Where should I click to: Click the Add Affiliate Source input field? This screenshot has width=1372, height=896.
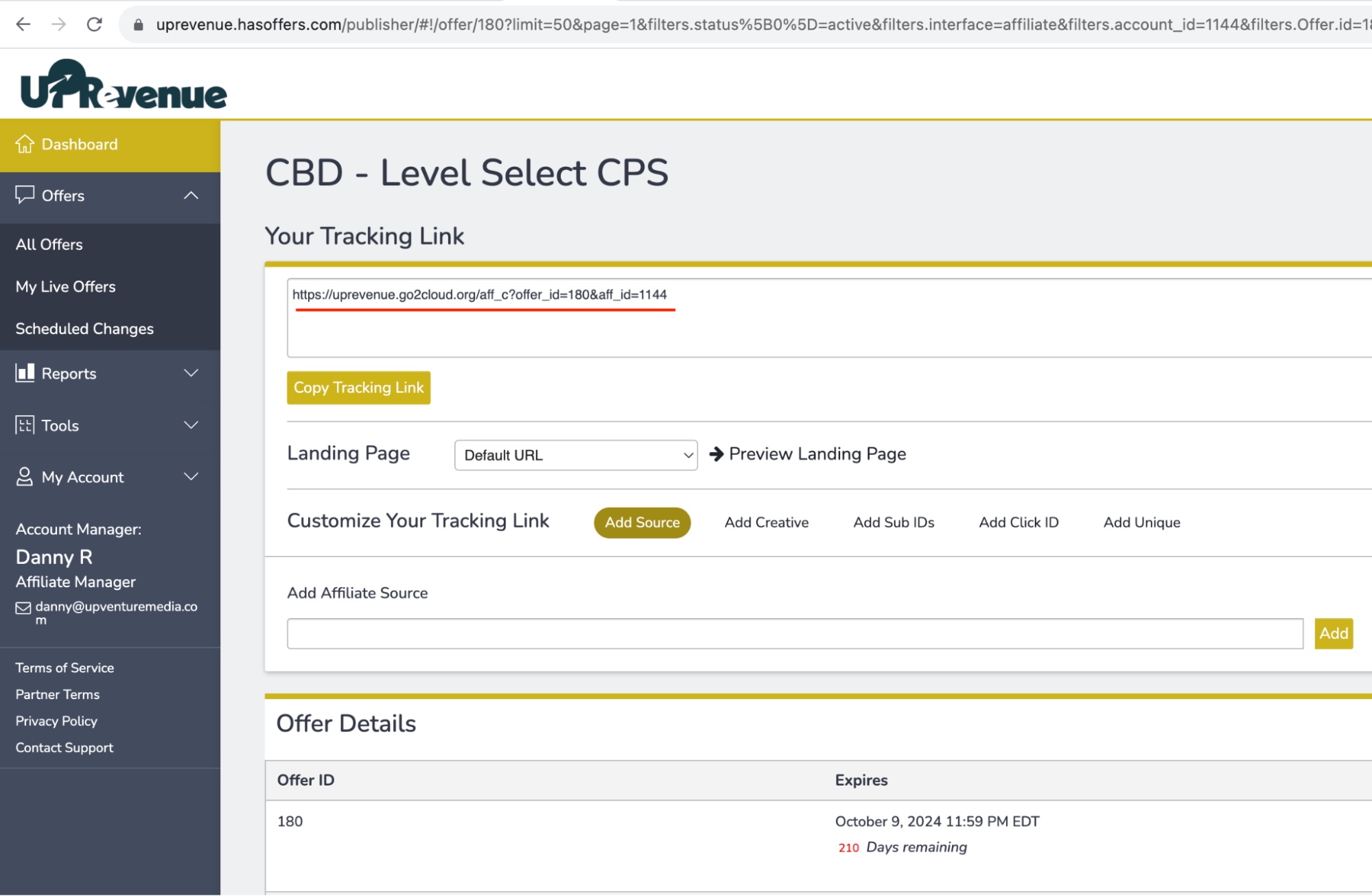(796, 632)
